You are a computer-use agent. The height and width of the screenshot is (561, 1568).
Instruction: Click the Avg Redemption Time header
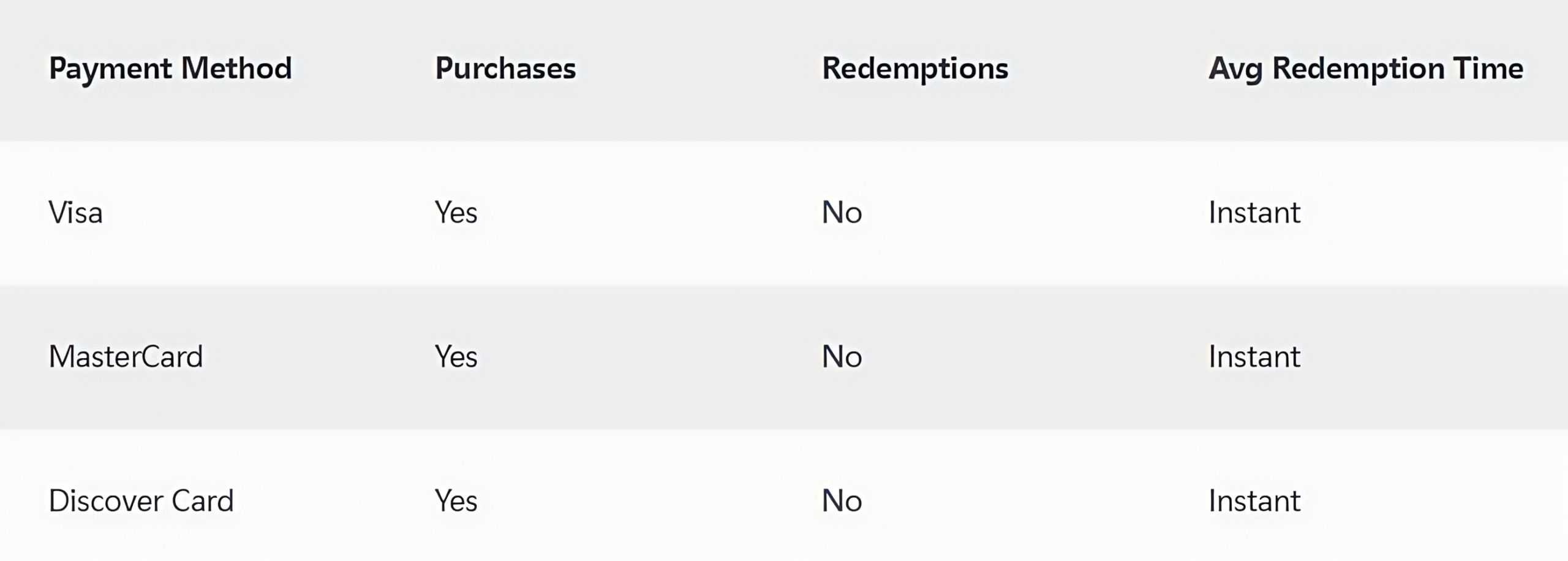tap(1366, 69)
